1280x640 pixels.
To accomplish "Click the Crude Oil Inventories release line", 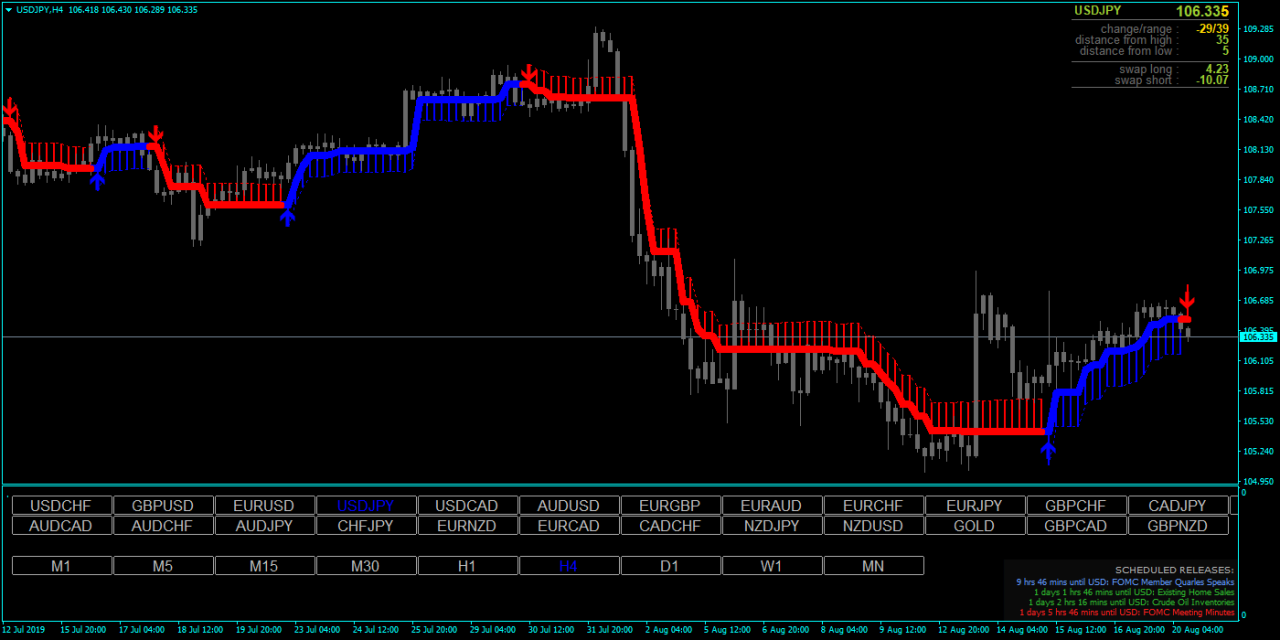I will (x=1132, y=602).
